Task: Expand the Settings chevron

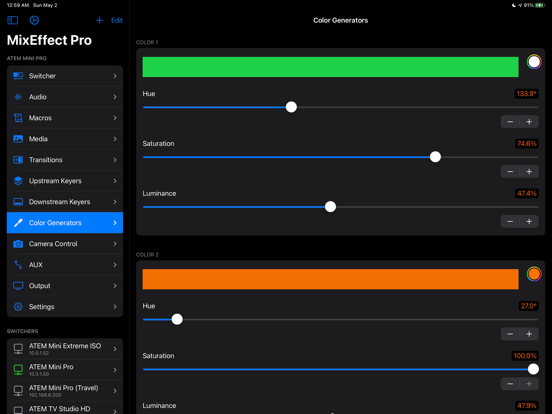Action: click(115, 307)
